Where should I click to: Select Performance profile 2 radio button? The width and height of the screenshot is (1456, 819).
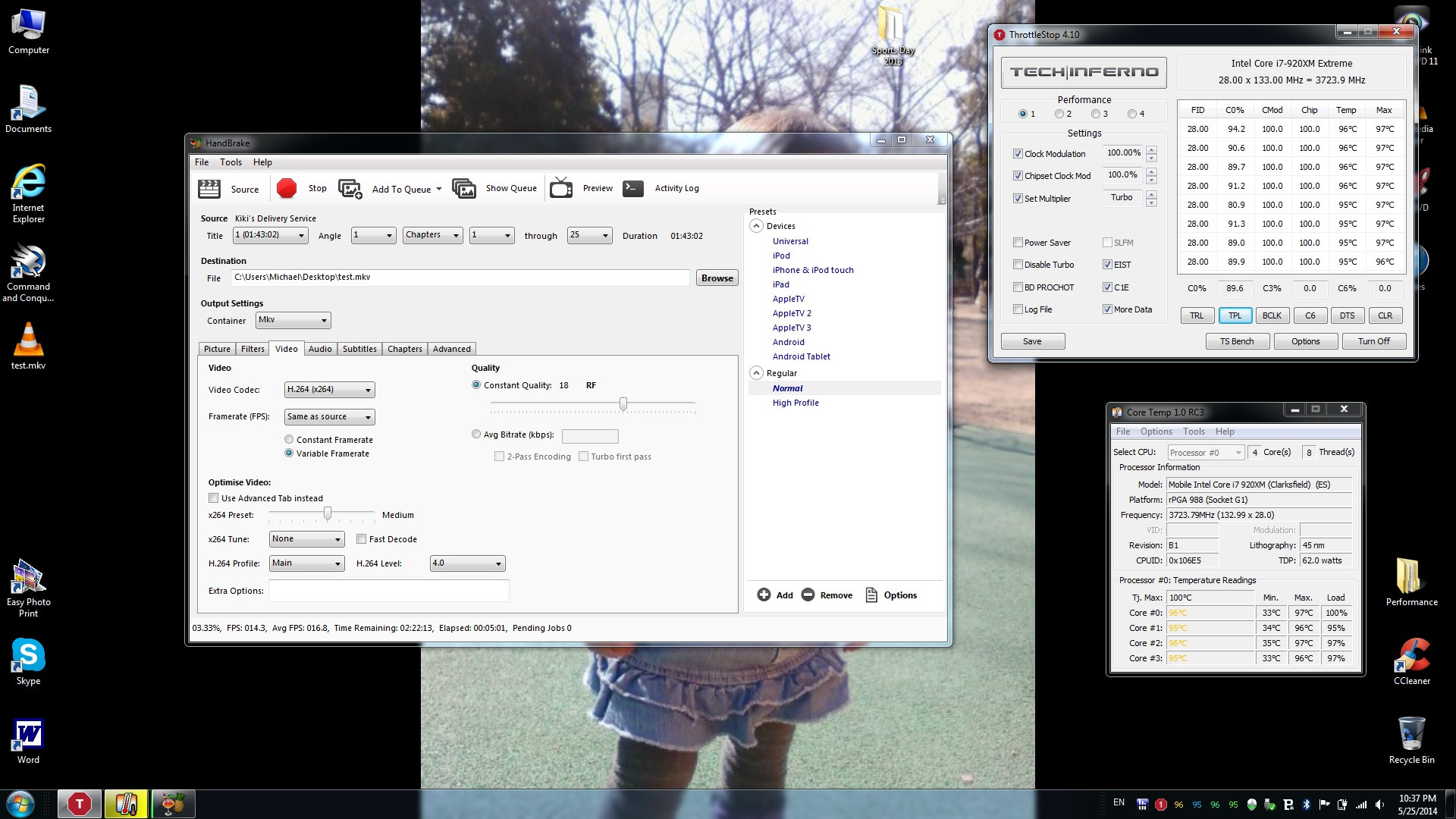click(1059, 114)
